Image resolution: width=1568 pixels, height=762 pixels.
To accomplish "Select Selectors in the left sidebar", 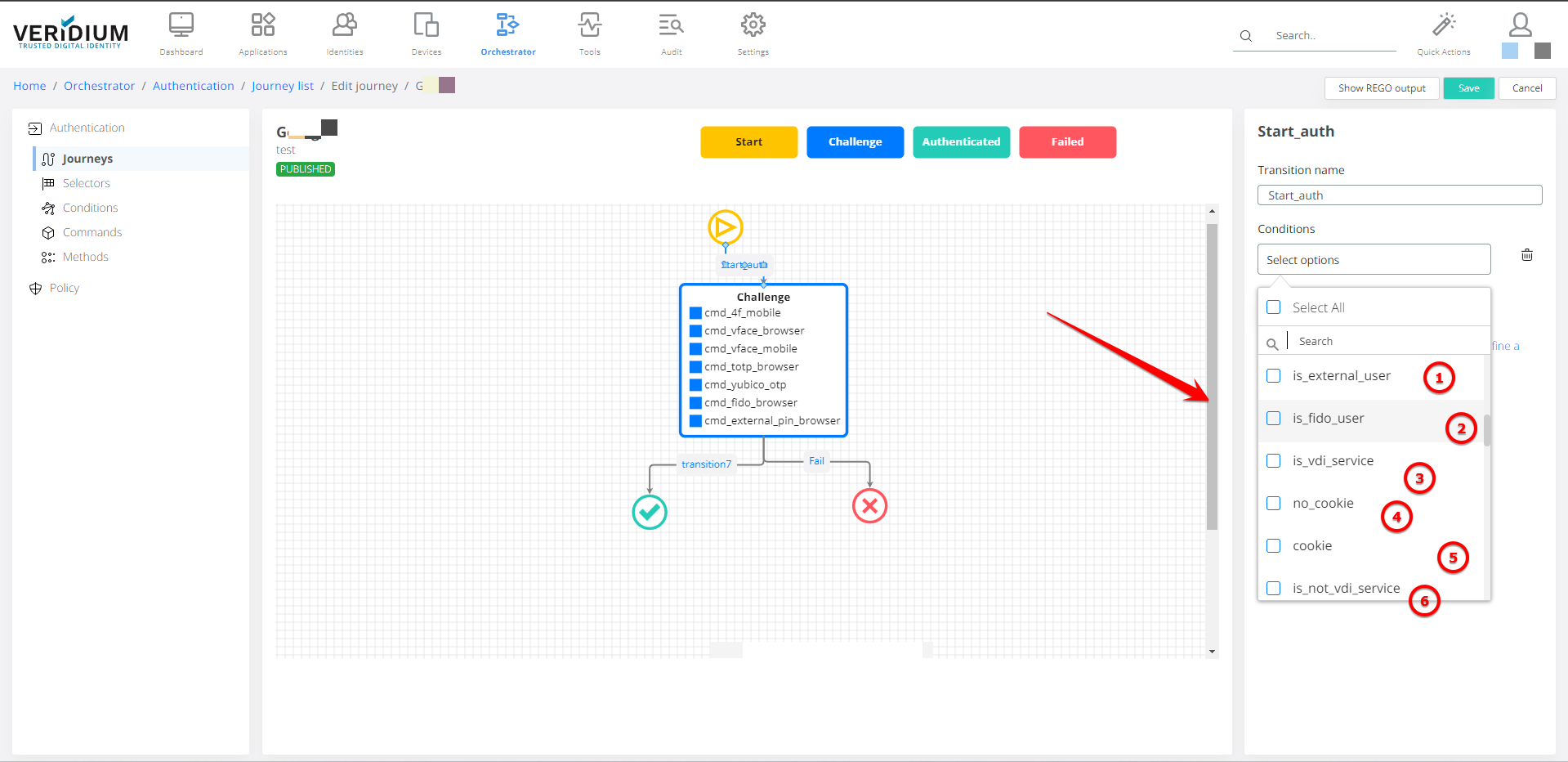I will point(86,183).
